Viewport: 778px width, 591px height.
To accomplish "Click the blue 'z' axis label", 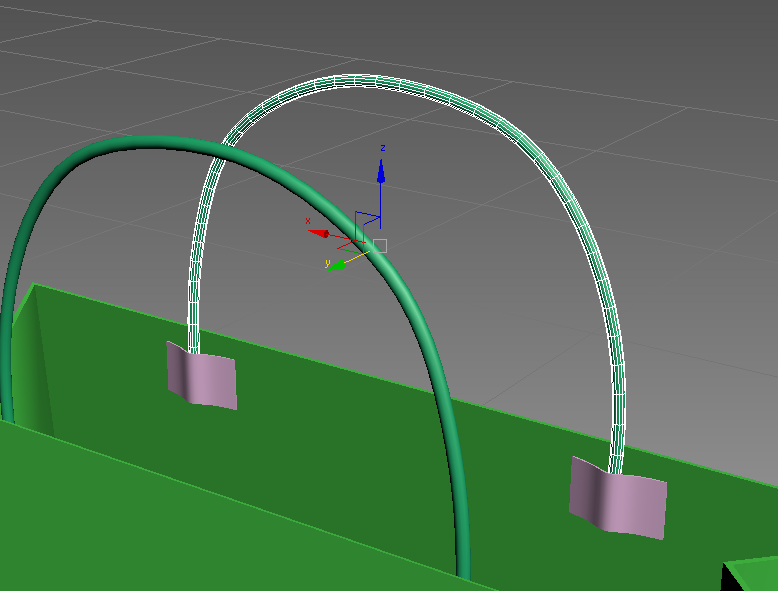I will tap(383, 148).
